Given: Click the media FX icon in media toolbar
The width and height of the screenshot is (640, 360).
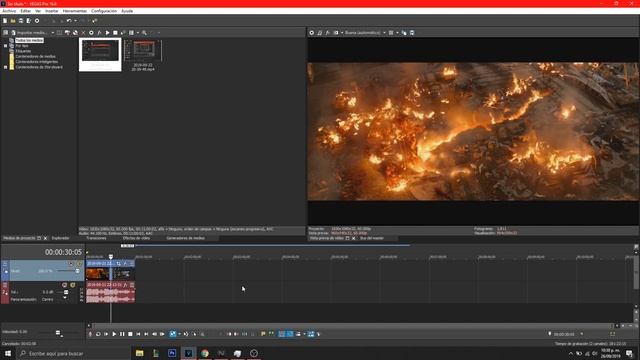Looking at the screenshot, I should coord(99,33).
